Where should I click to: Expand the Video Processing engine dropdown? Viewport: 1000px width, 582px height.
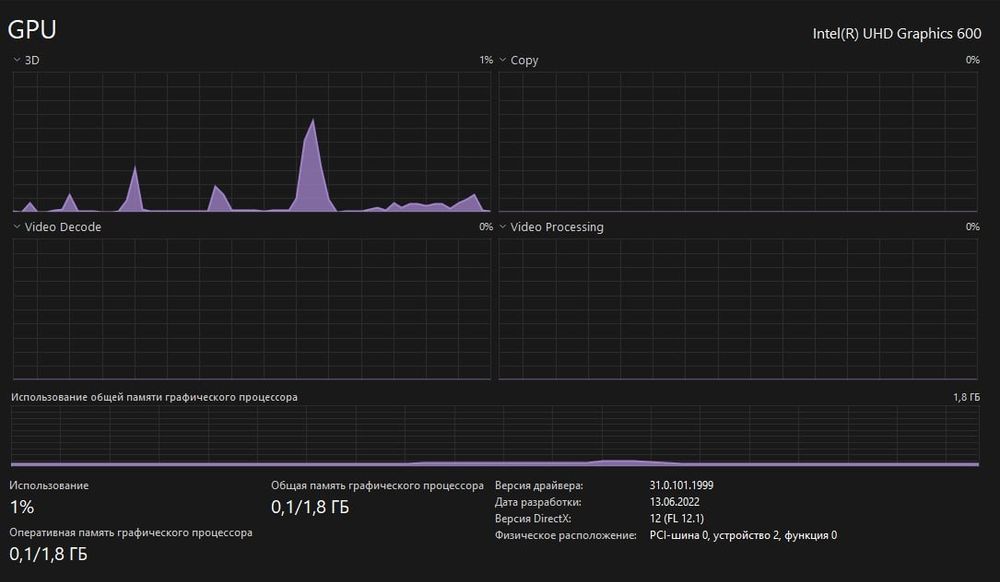coord(551,227)
